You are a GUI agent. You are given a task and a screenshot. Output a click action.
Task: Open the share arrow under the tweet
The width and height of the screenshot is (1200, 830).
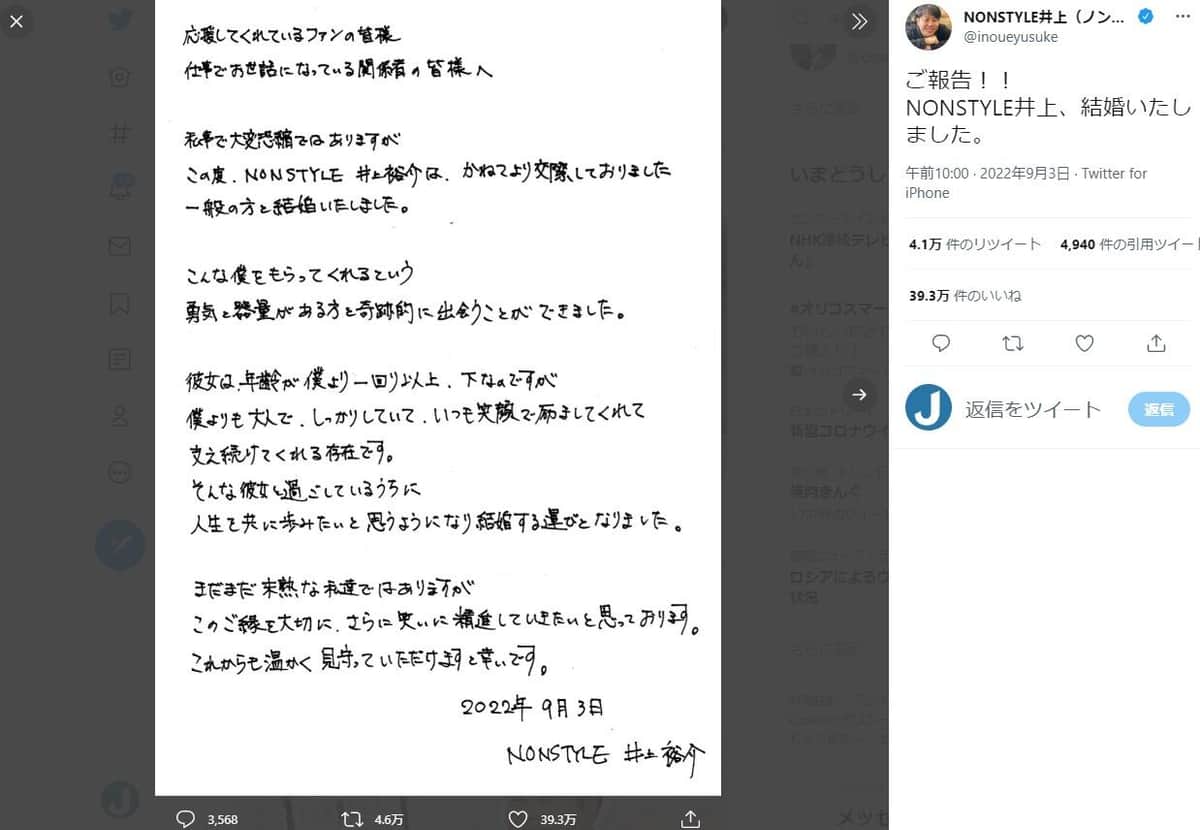pyautogui.click(x=1156, y=343)
